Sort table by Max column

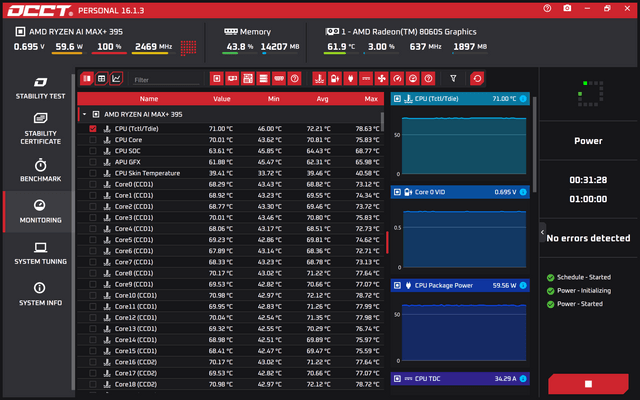pos(371,99)
